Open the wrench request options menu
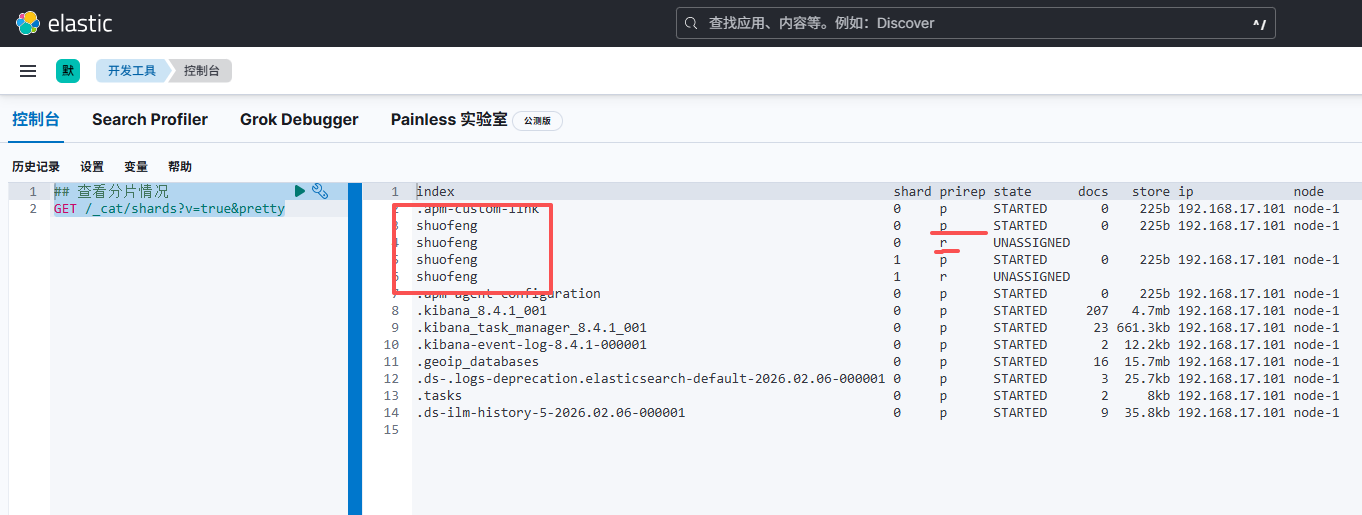 click(320, 191)
